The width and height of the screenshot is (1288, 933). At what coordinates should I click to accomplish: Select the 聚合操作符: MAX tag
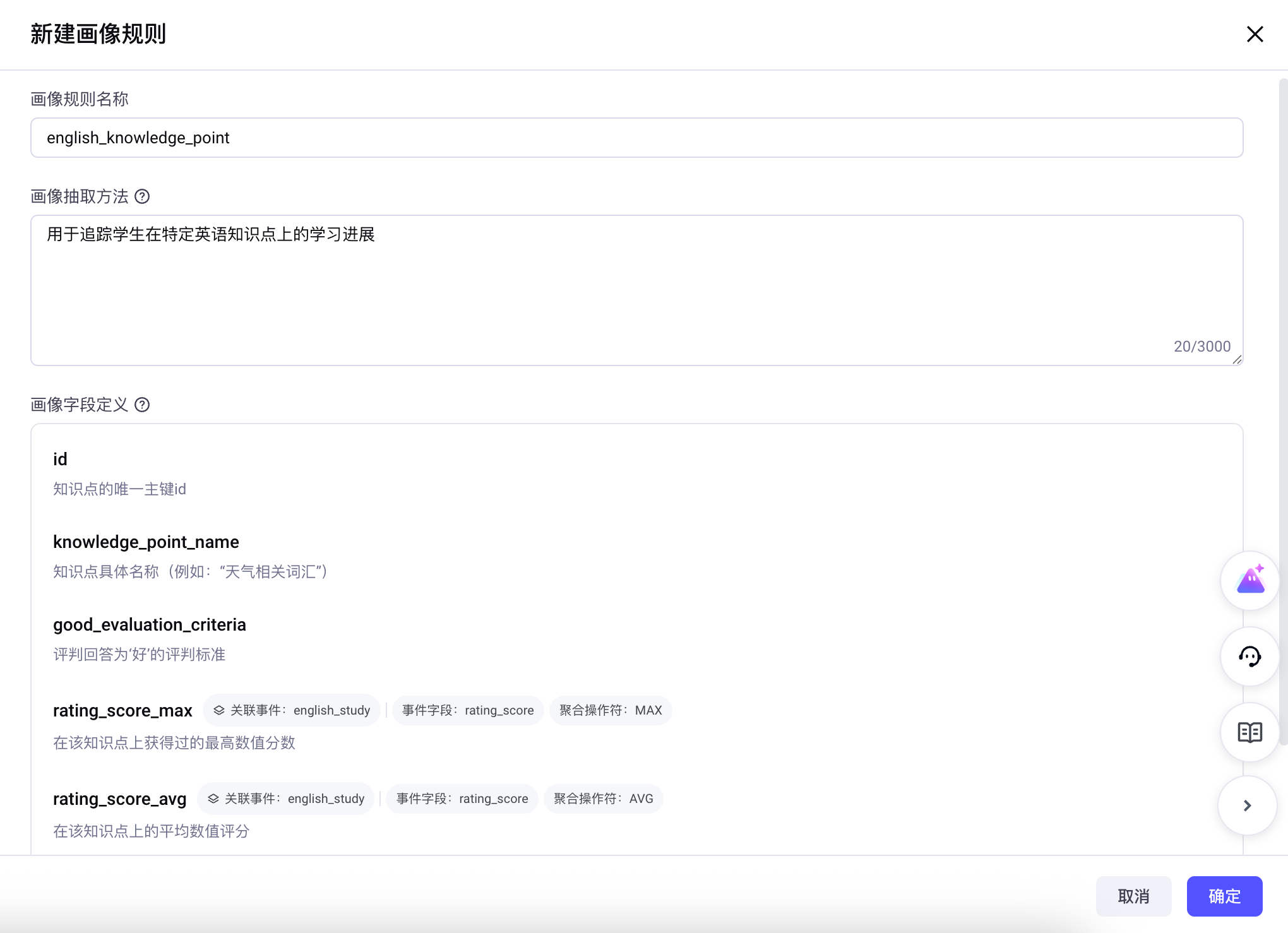coord(610,710)
